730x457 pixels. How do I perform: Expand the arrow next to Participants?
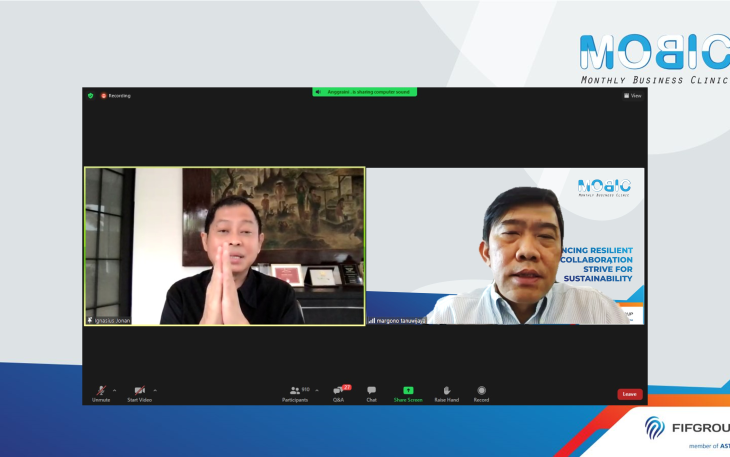tap(317, 390)
